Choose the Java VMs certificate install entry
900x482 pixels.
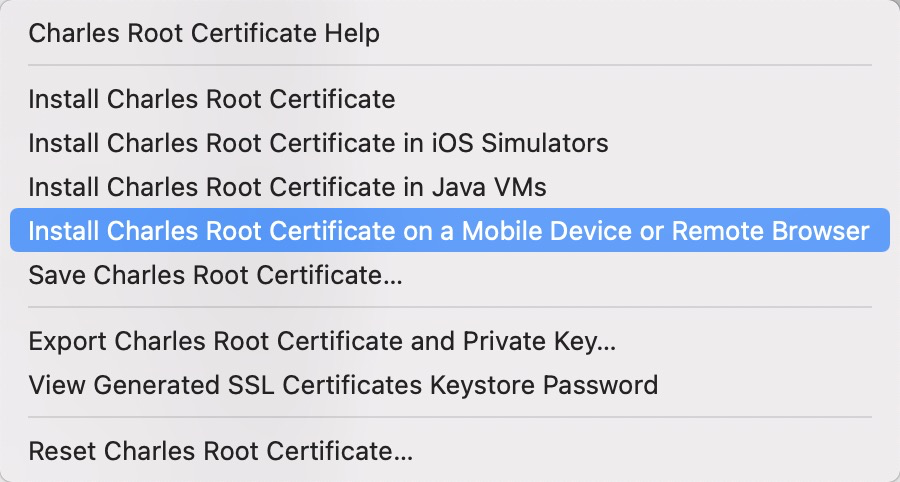(x=287, y=187)
